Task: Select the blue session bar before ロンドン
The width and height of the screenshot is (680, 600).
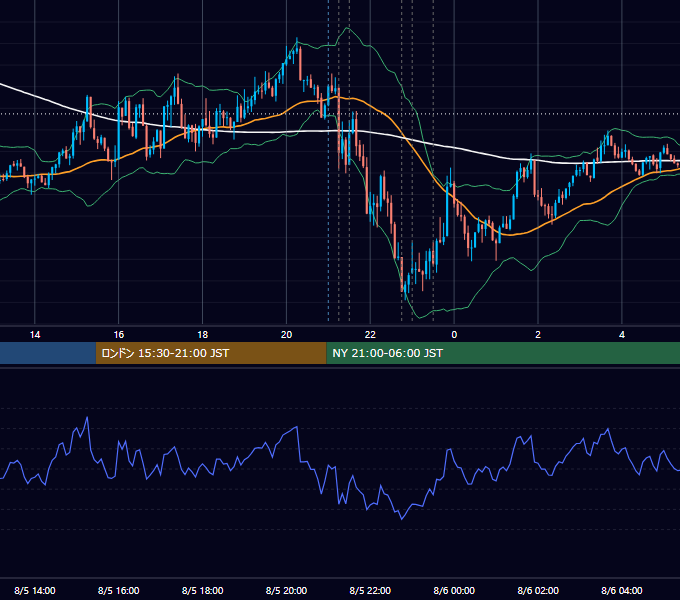Action: tap(48, 353)
